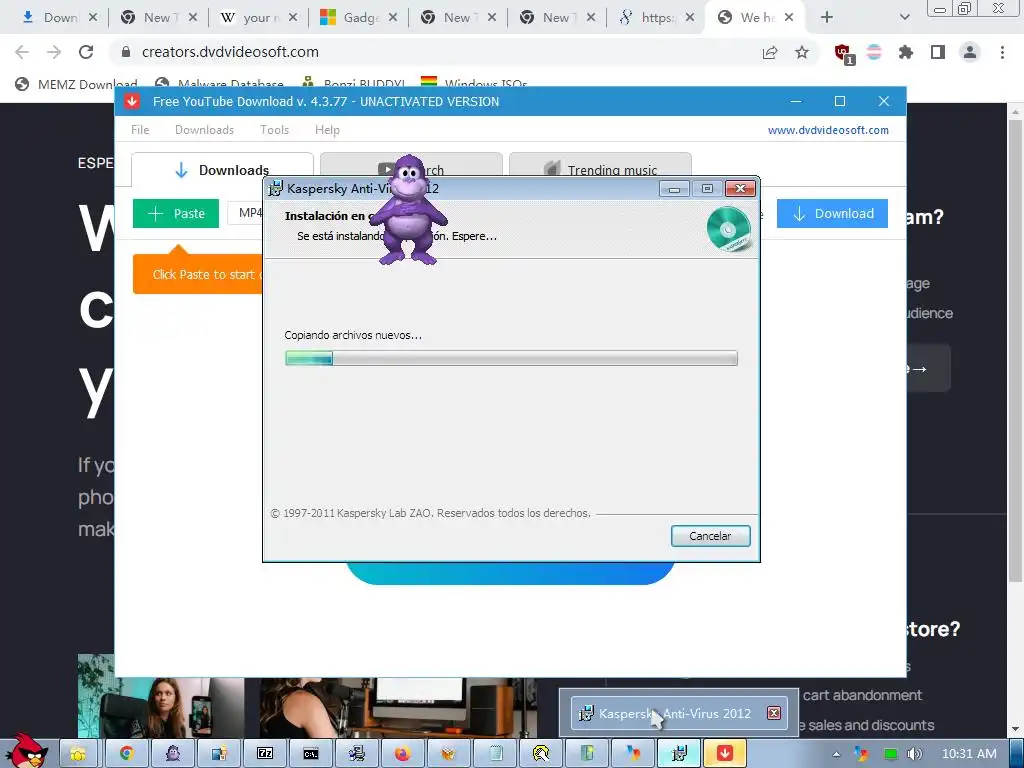This screenshot has width=1024, height=768.
Task: Click the Paste button in Free YouTube Download
Action: point(176,214)
